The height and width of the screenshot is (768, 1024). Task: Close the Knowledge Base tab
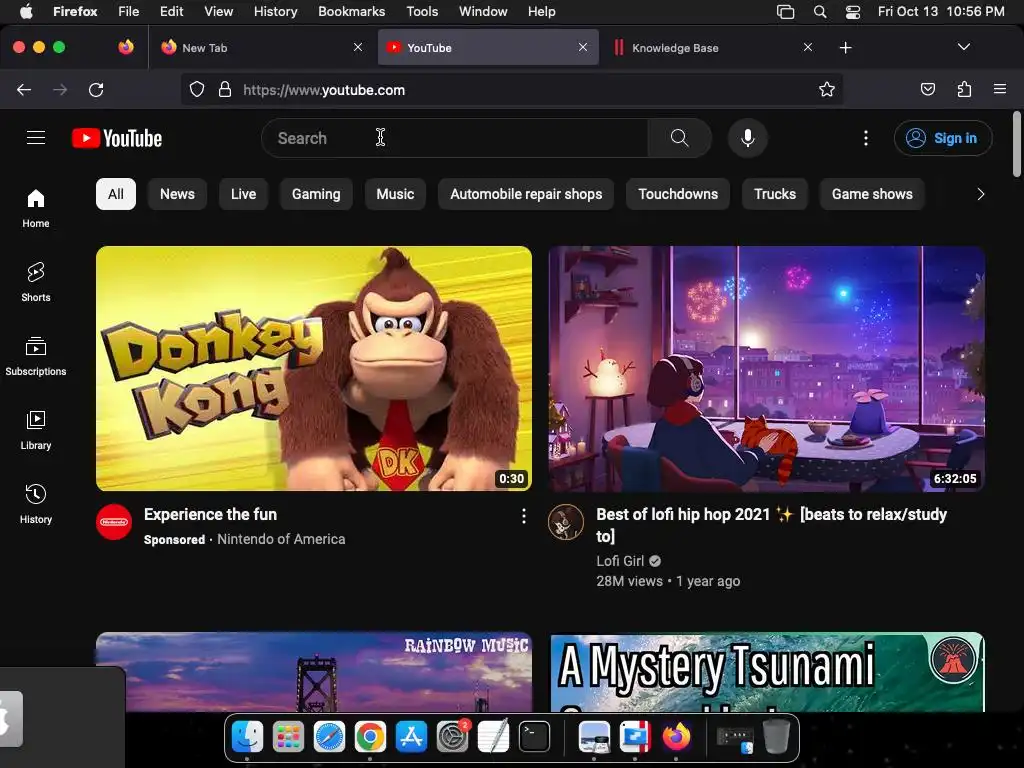click(x=808, y=47)
